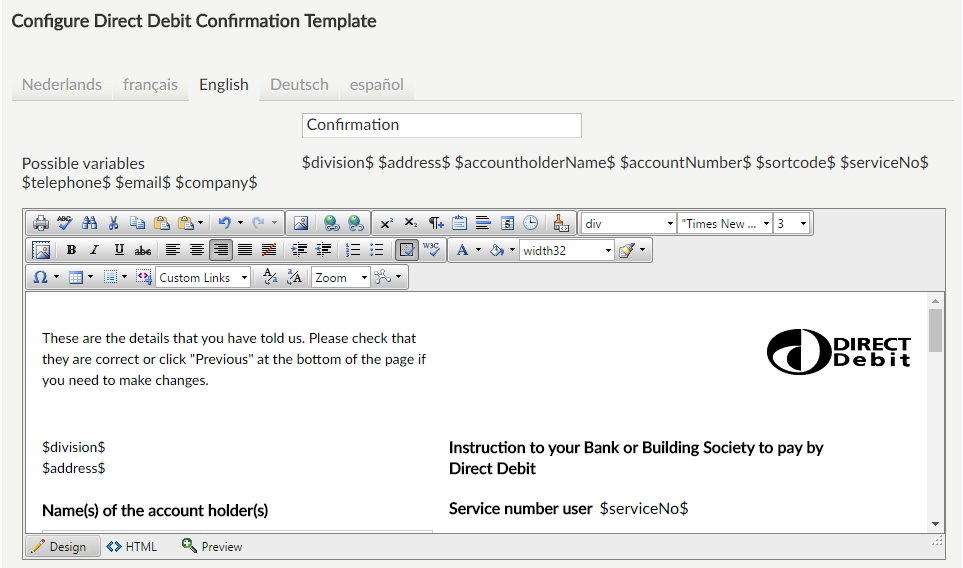Click the Print icon in the editor toolbar
Viewport: 963px width, 568px height.
tap(41, 224)
